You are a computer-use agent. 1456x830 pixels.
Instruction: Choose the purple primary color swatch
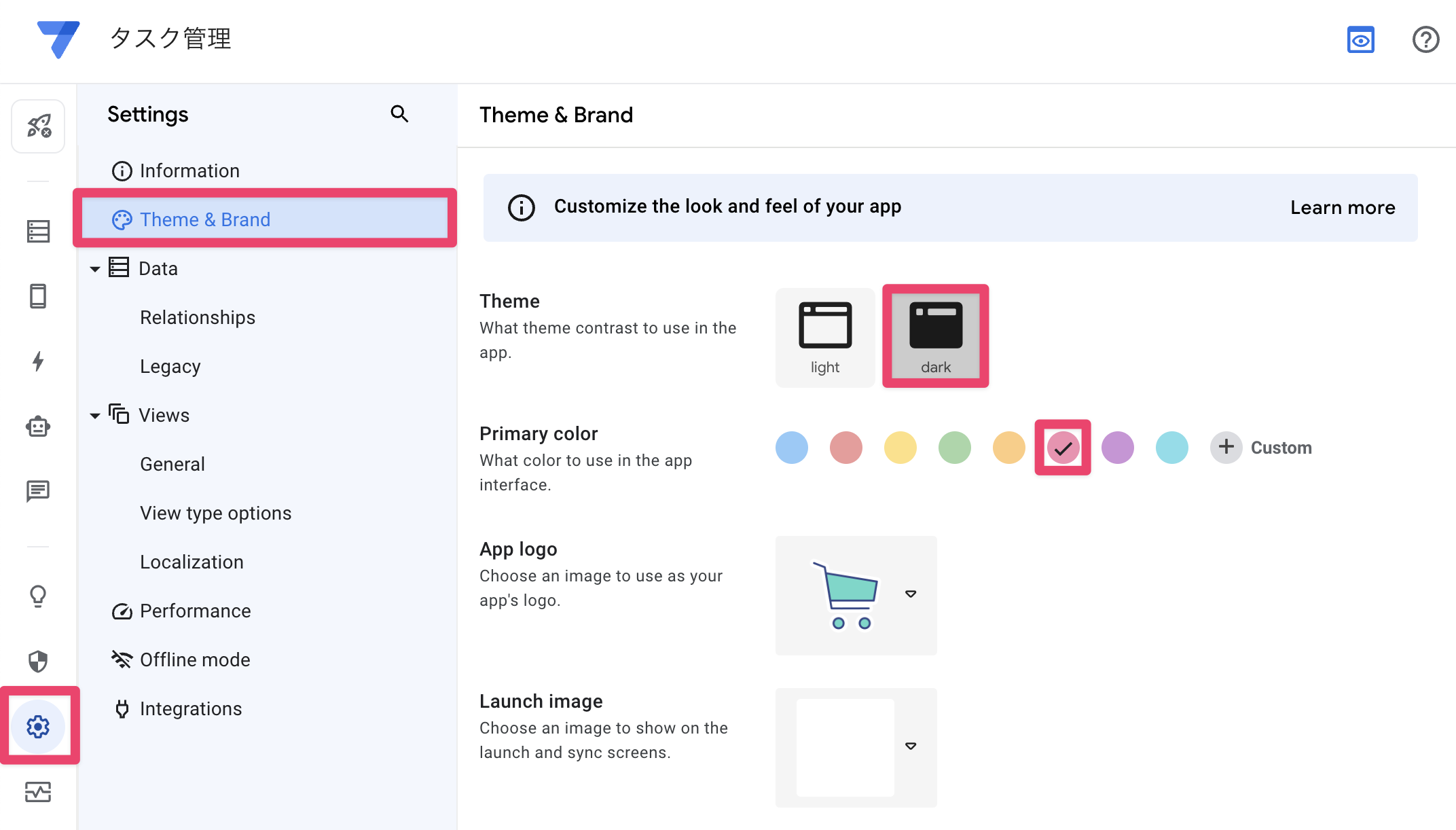[x=1117, y=448]
